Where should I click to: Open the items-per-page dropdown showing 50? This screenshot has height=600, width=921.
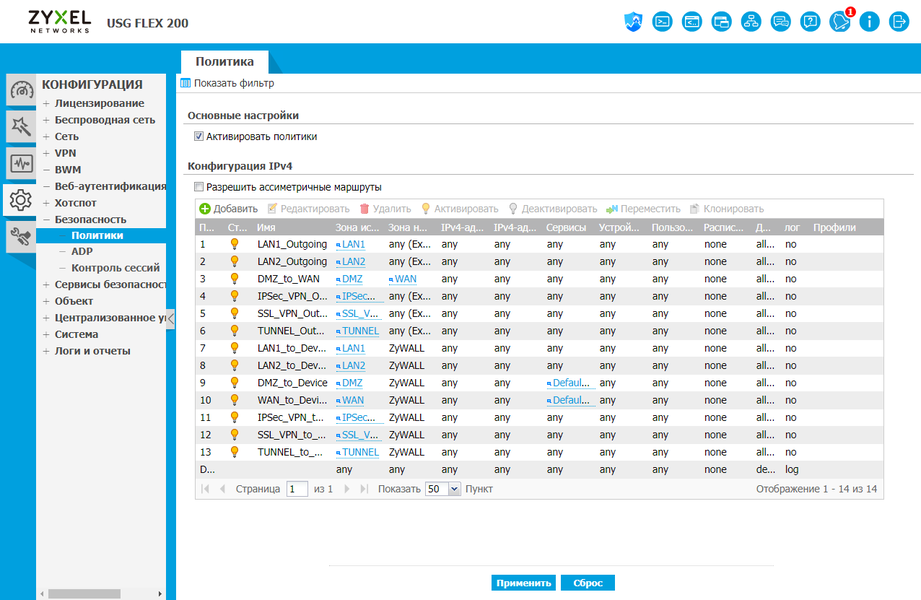point(443,489)
